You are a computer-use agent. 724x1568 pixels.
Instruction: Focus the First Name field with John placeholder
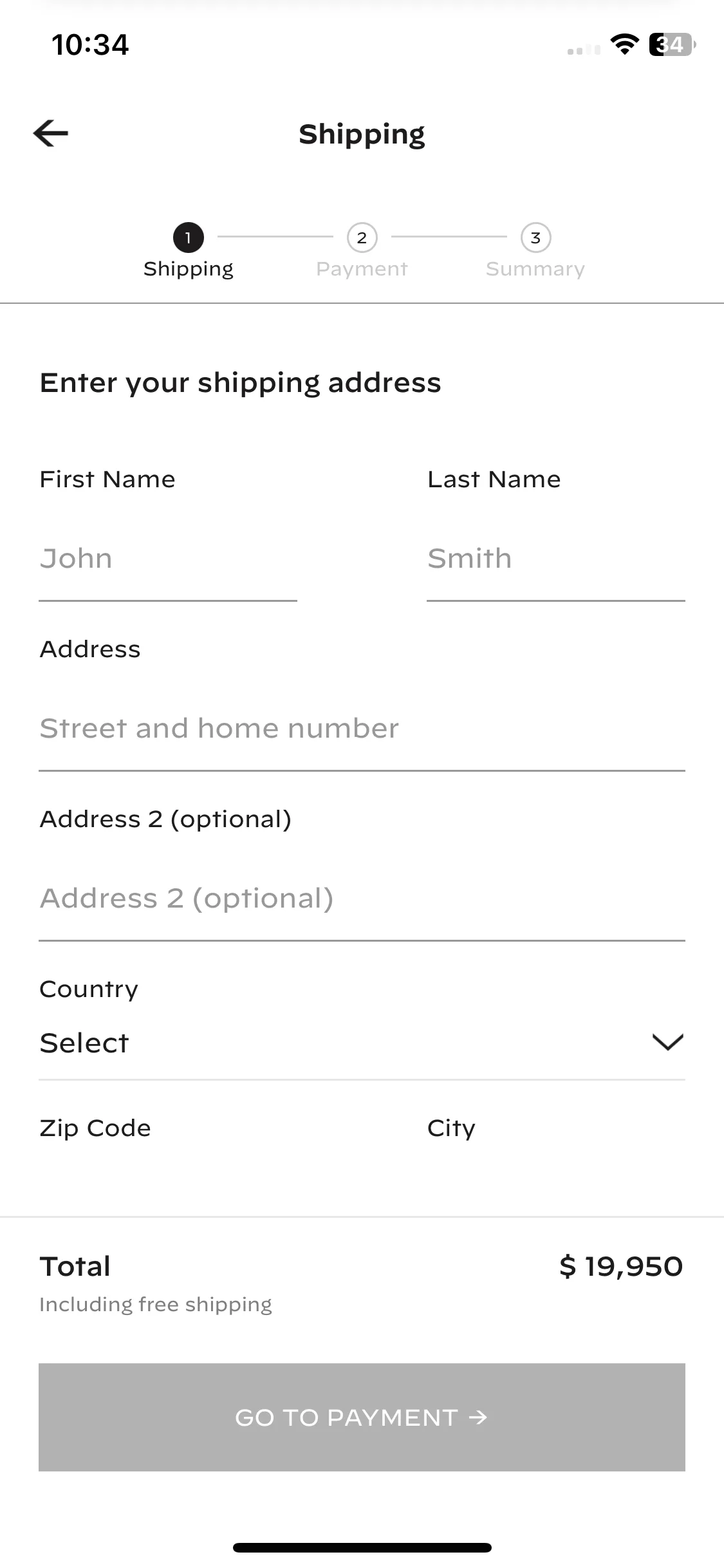point(168,559)
